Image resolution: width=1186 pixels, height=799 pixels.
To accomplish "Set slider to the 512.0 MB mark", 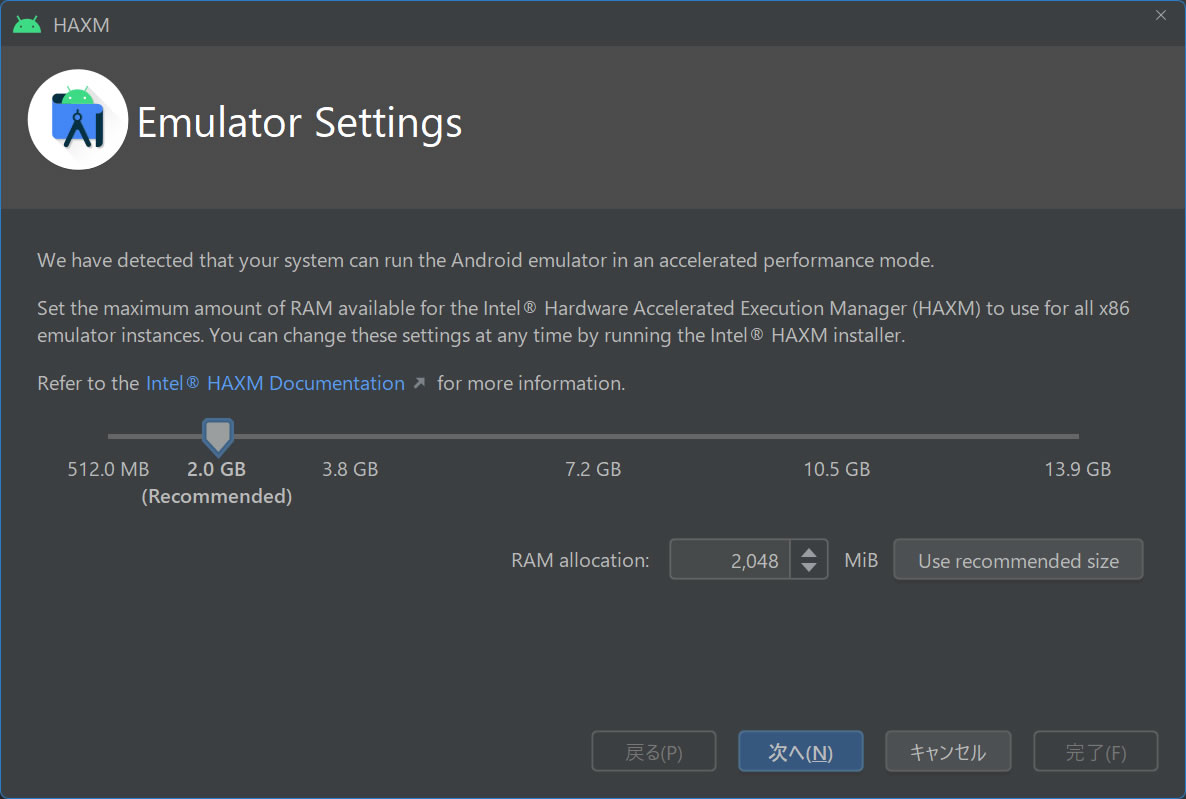I will (109, 437).
